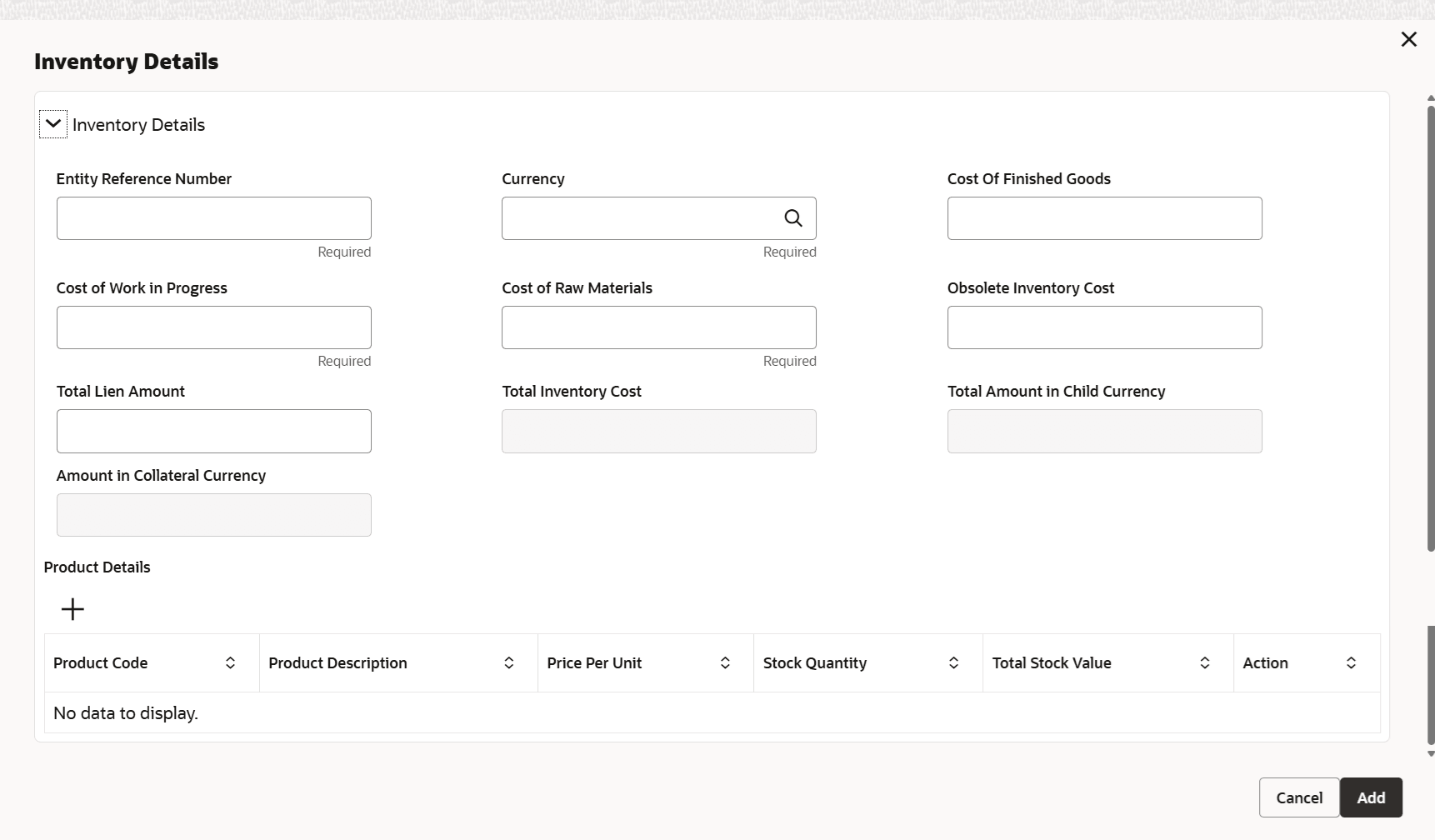Collapse the Inventory Details section
This screenshot has width=1435, height=840.
(53, 124)
